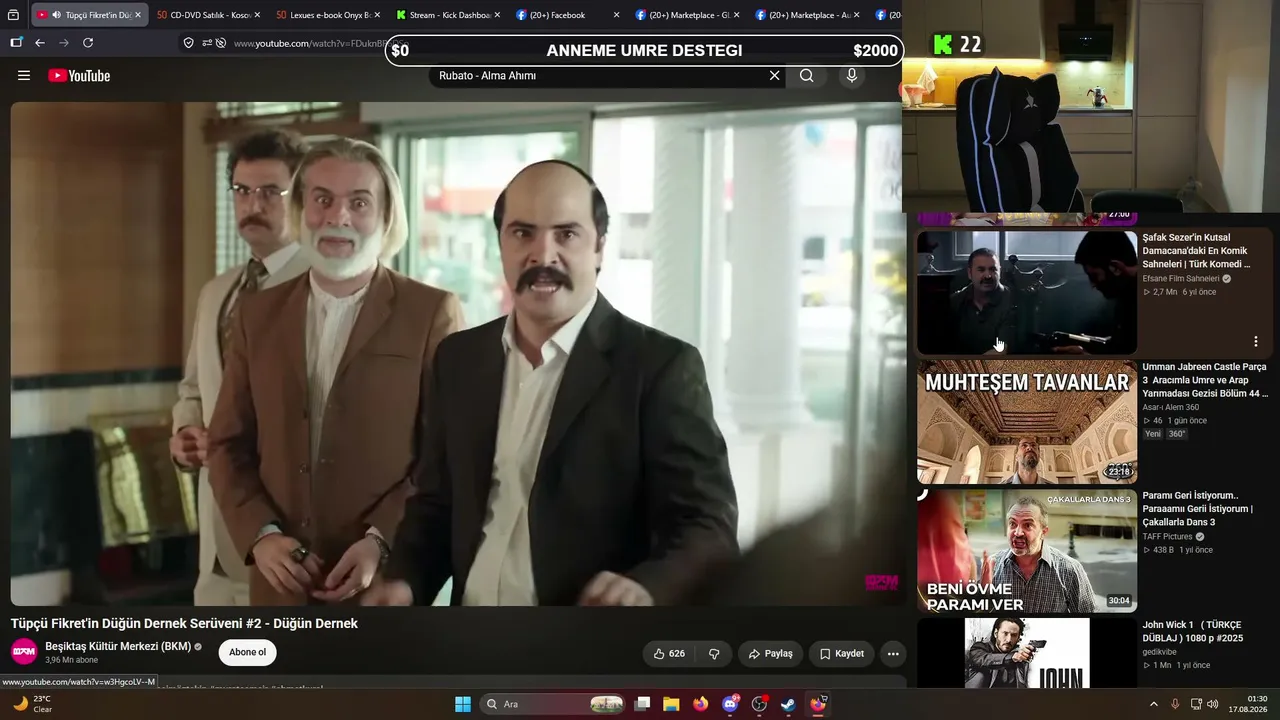Open Paramı Geri İstiyorum video title

point(1197,509)
